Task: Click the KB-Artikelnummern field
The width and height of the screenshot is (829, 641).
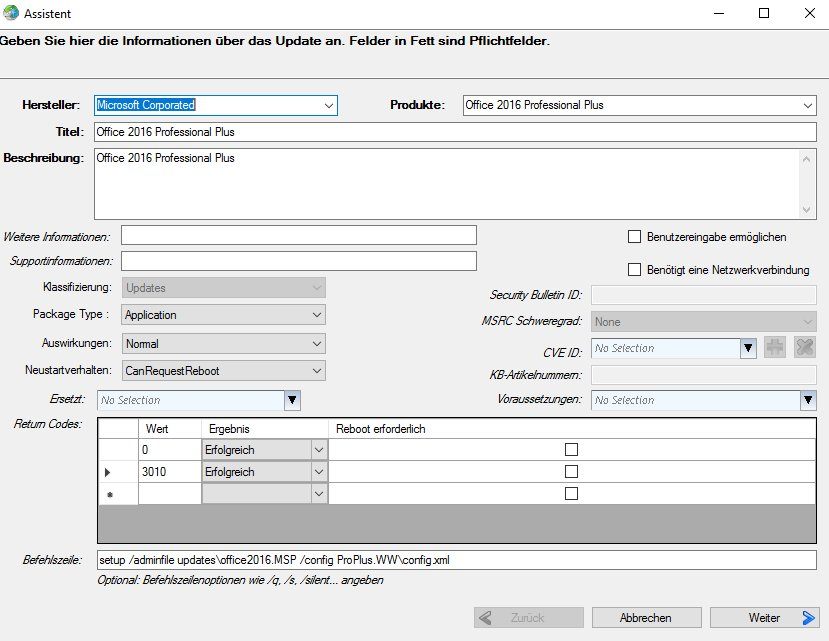Action: tap(704, 375)
